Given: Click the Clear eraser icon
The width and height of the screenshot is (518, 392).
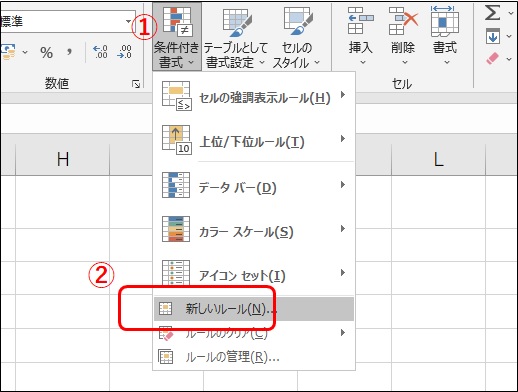Looking at the screenshot, I should tap(492, 59).
